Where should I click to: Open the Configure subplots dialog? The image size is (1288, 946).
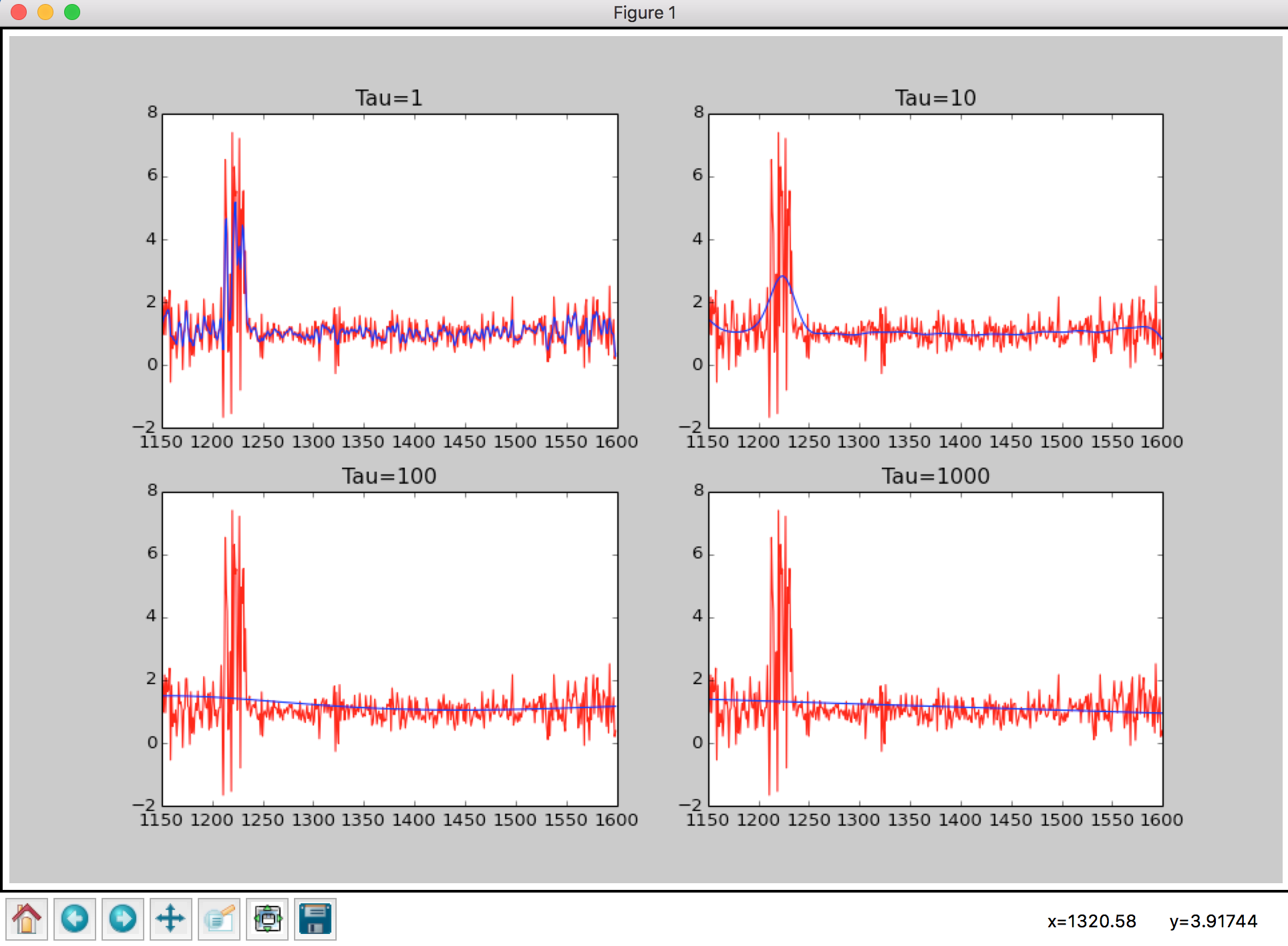[267, 919]
